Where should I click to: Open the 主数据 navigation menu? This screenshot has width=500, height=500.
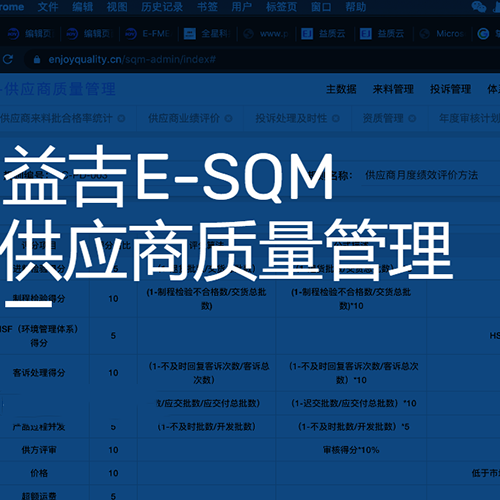(341, 89)
